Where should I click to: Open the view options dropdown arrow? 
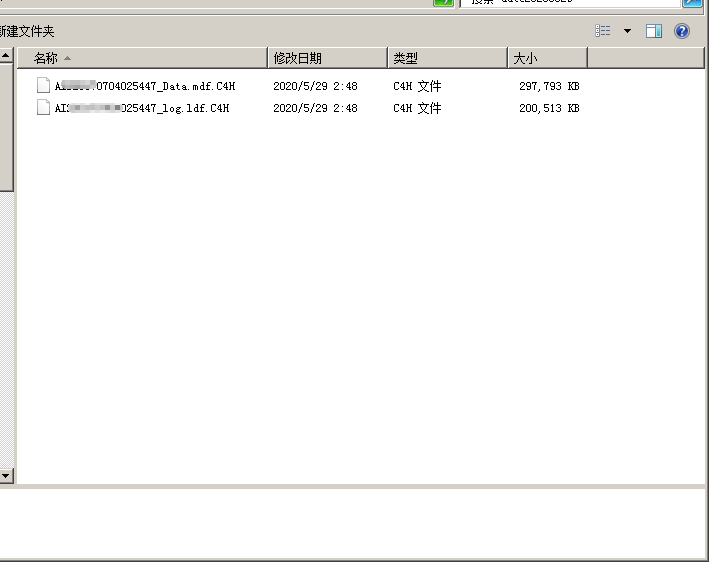tap(627, 31)
